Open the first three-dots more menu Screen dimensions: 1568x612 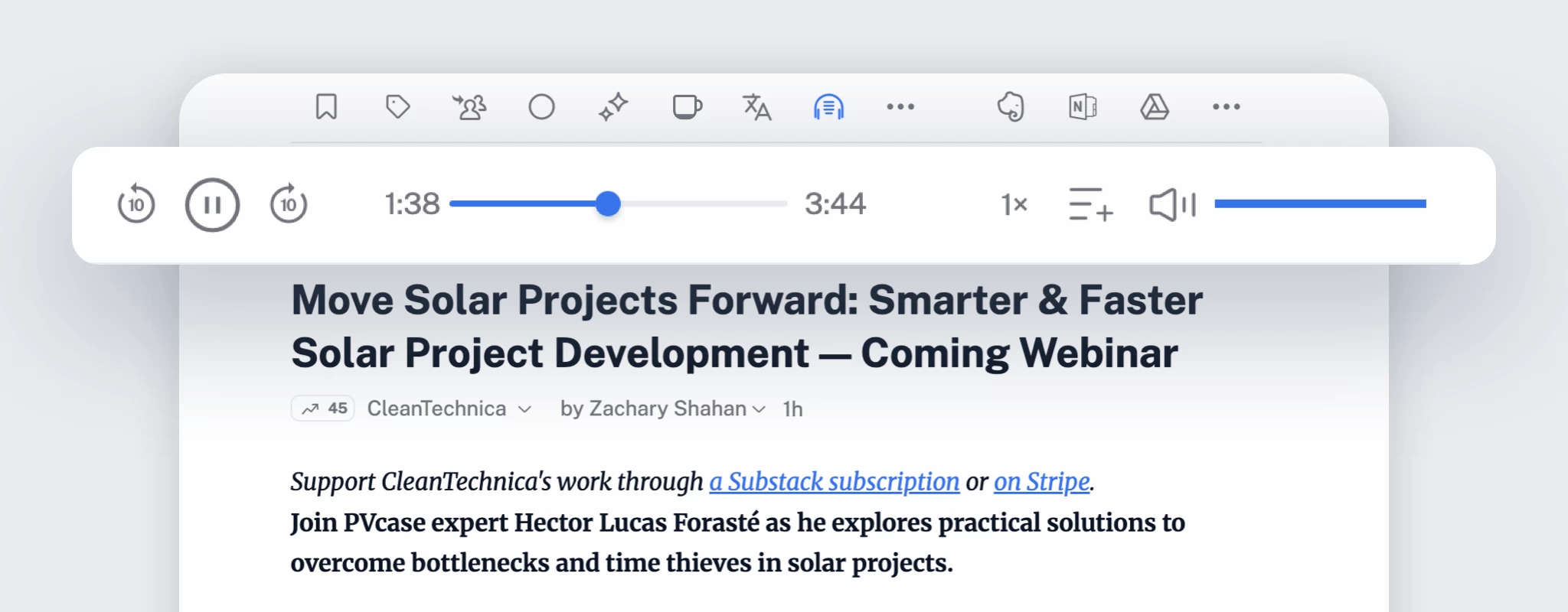pos(900,107)
